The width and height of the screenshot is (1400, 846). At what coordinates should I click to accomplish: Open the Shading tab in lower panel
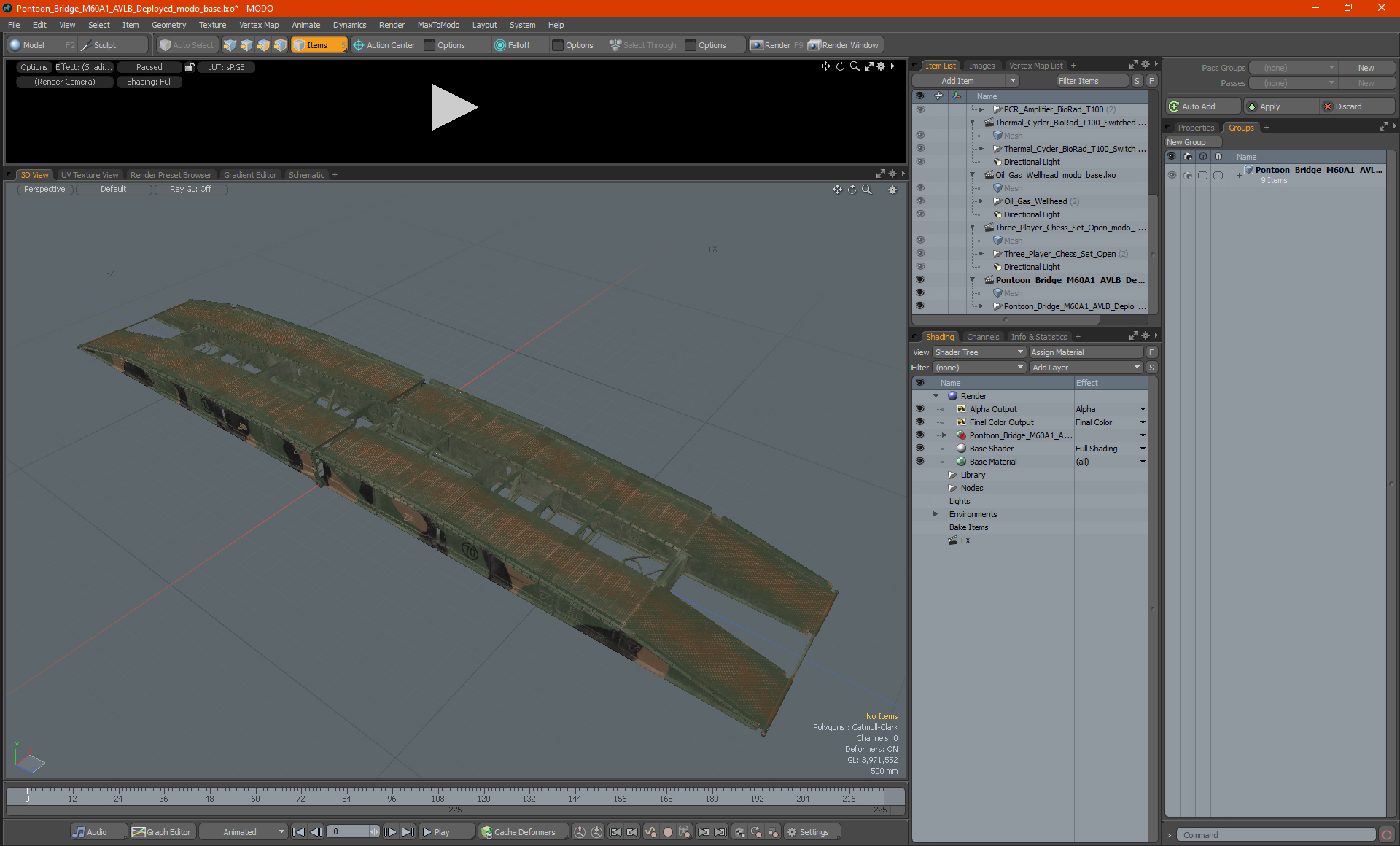[x=940, y=336]
